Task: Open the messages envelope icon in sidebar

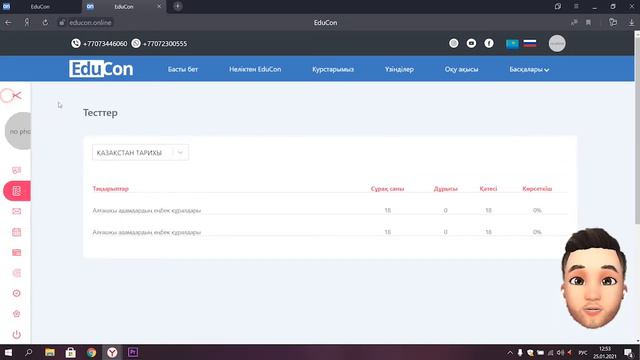Action: [x=16, y=211]
